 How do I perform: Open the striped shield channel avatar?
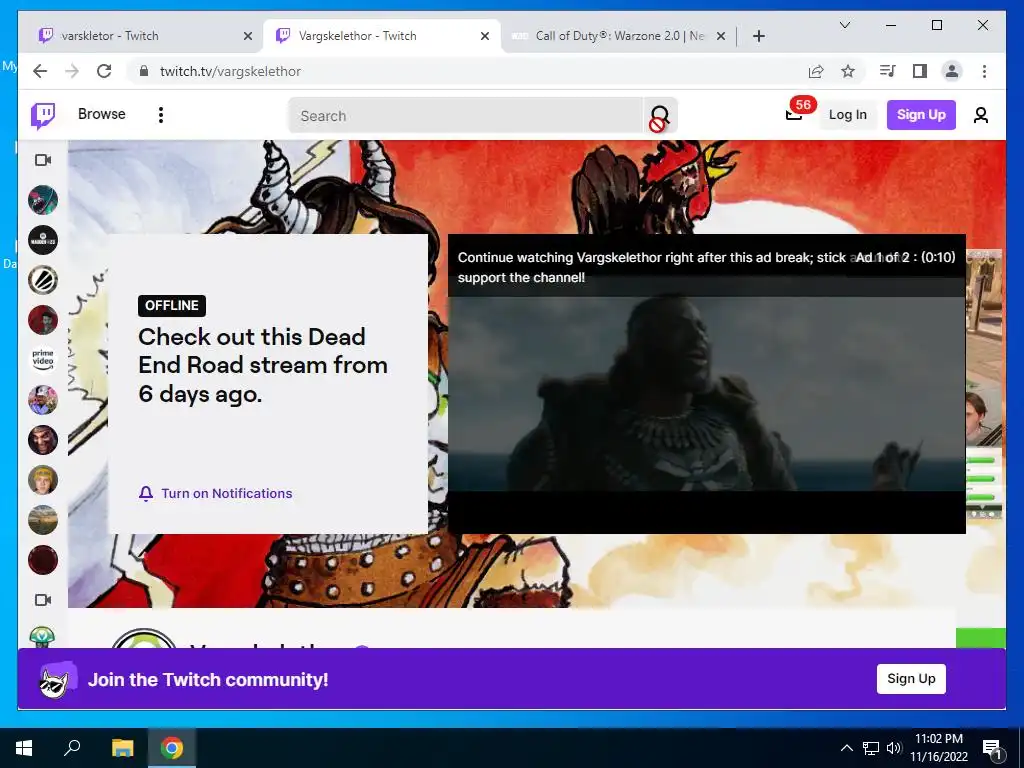pos(42,280)
